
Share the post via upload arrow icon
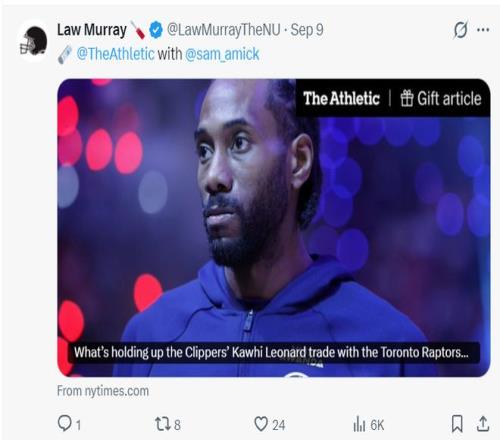(483, 424)
